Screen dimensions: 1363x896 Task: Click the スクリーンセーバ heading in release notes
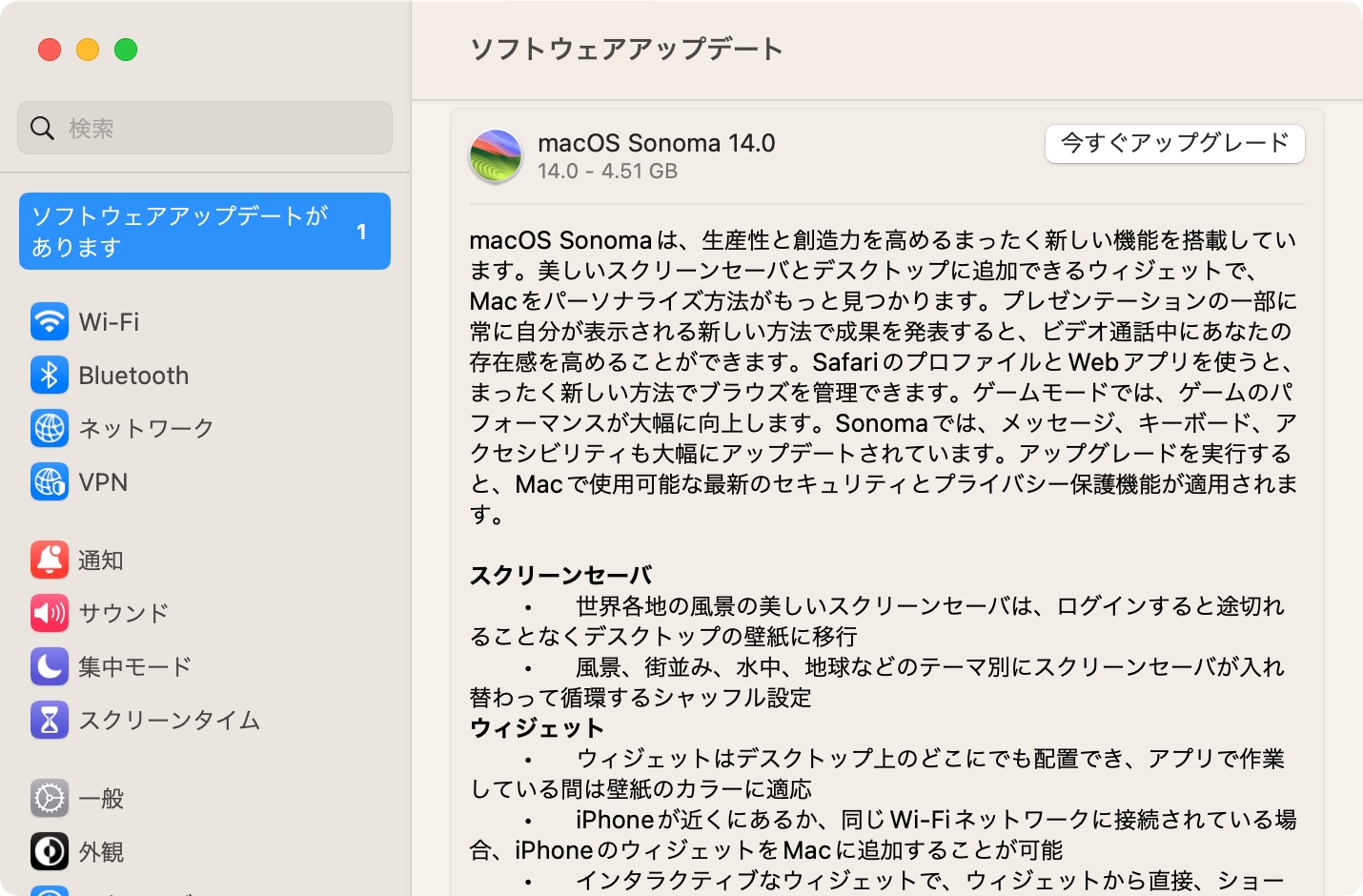561,576
